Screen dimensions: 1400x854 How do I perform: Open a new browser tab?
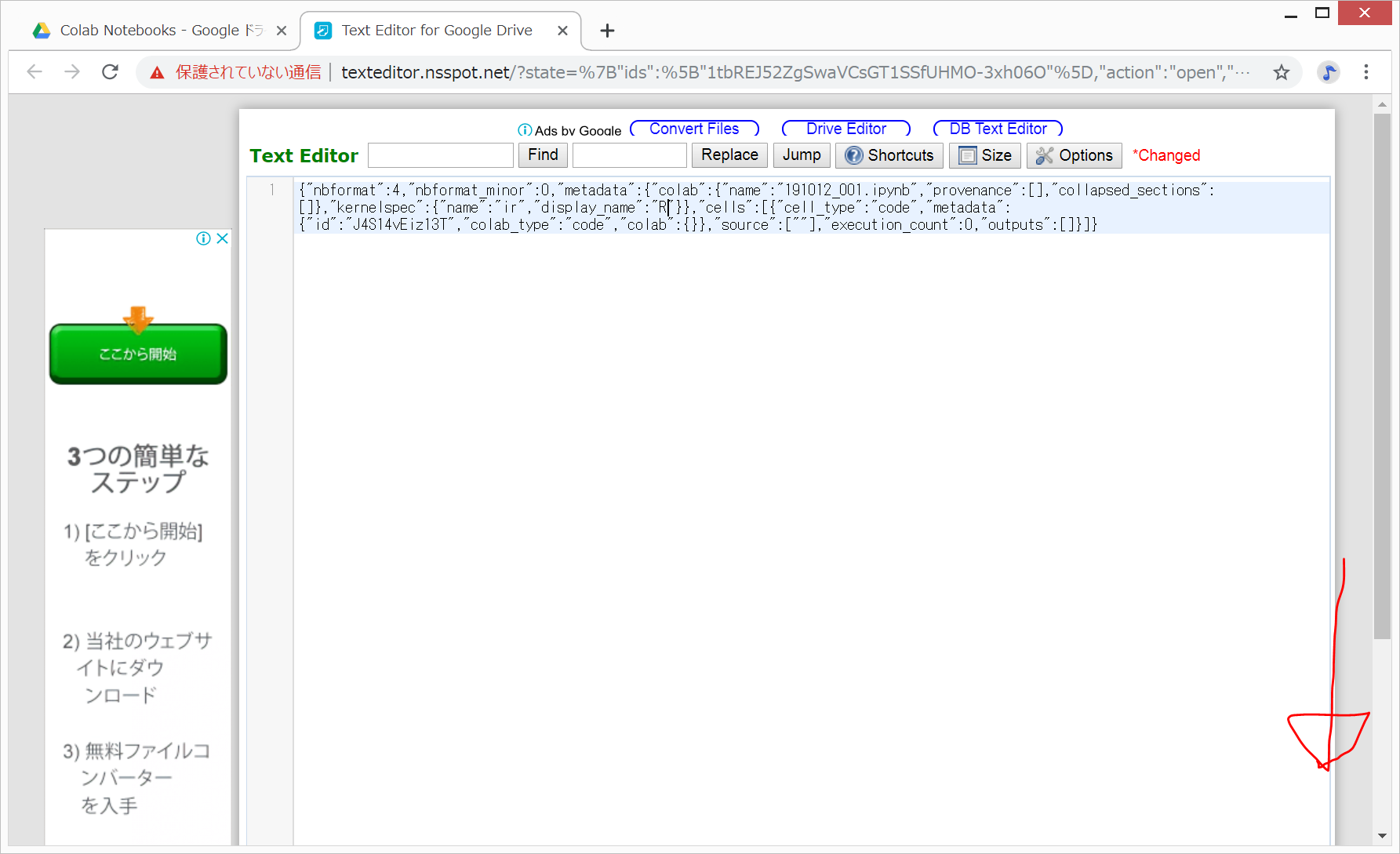[607, 31]
